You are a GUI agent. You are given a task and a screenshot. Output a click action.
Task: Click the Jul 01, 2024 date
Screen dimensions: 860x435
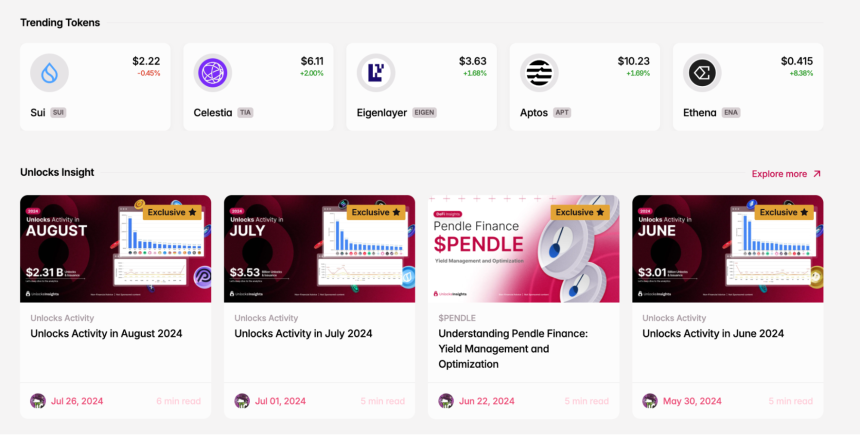coord(280,402)
